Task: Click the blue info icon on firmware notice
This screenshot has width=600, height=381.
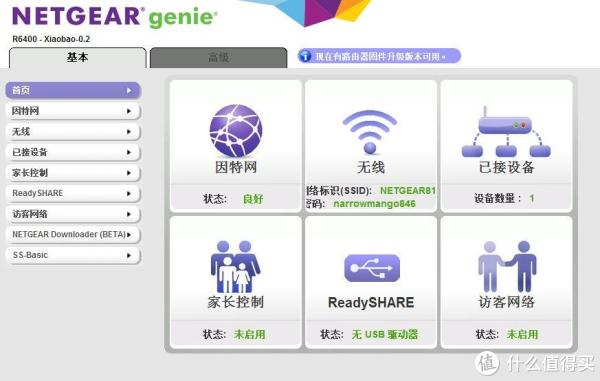Action: [x=305, y=56]
